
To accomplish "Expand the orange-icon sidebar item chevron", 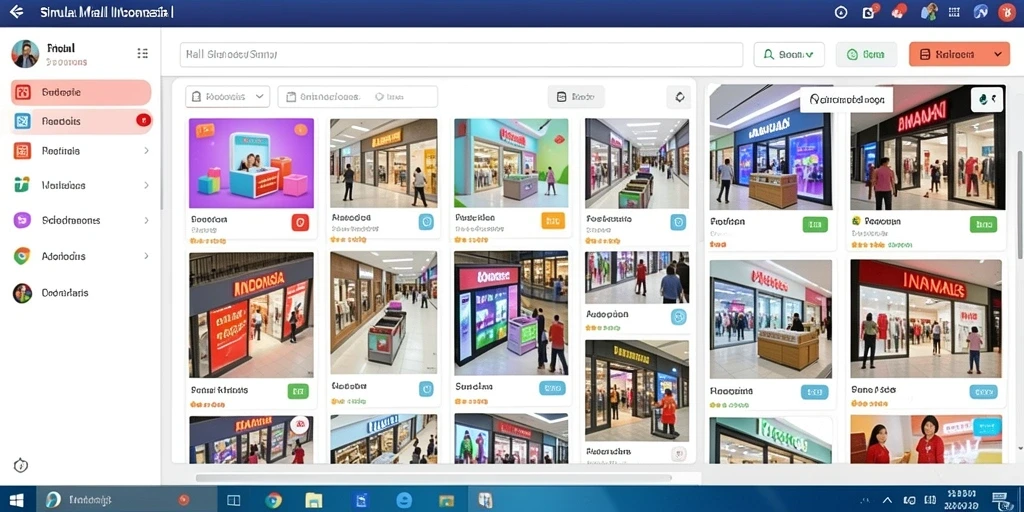I will (x=146, y=151).
